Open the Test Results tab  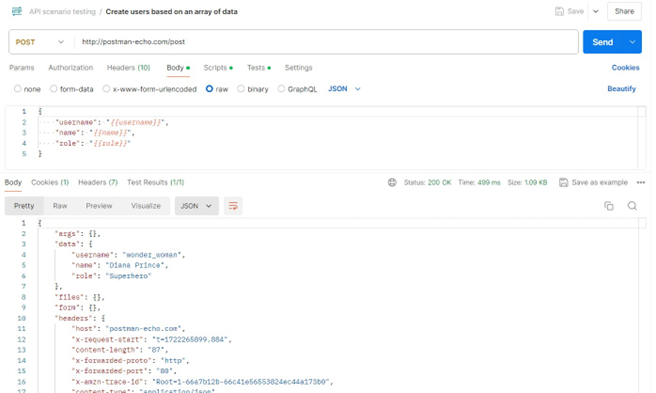point(155,182)
